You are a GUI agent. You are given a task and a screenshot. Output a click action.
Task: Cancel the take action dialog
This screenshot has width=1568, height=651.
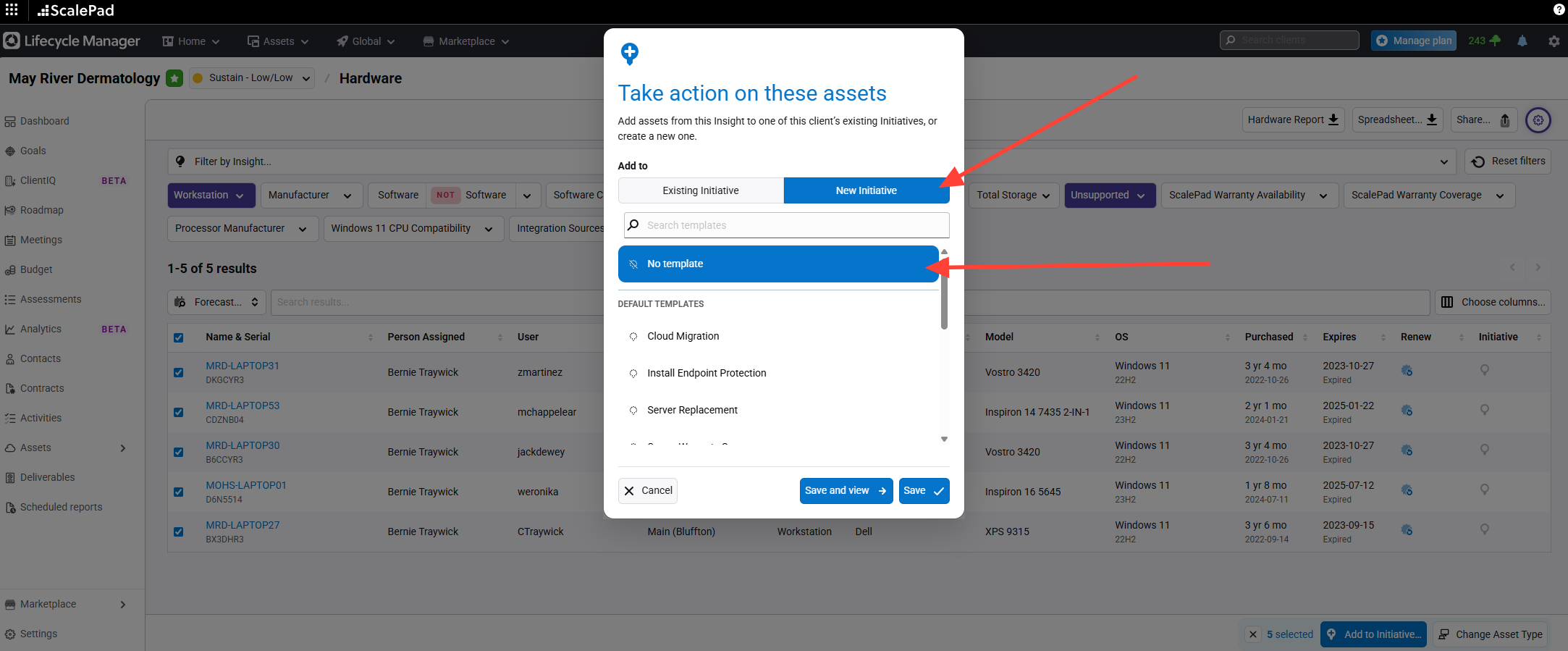click(648, 490)
